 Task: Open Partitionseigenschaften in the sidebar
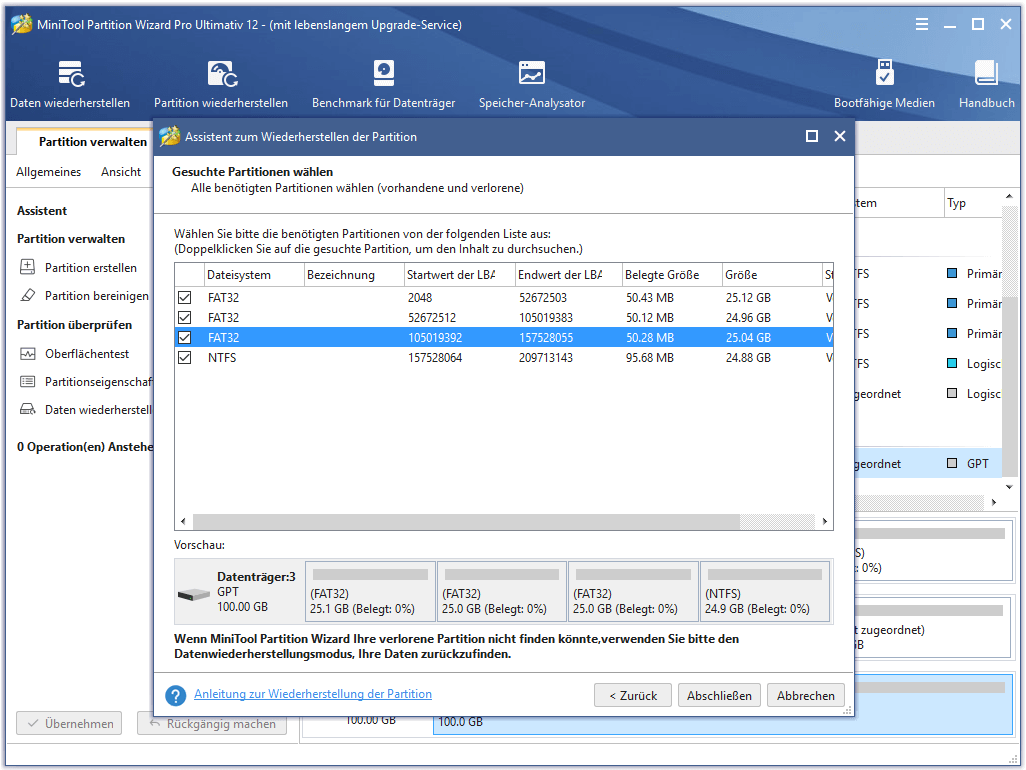pos(90,381)
